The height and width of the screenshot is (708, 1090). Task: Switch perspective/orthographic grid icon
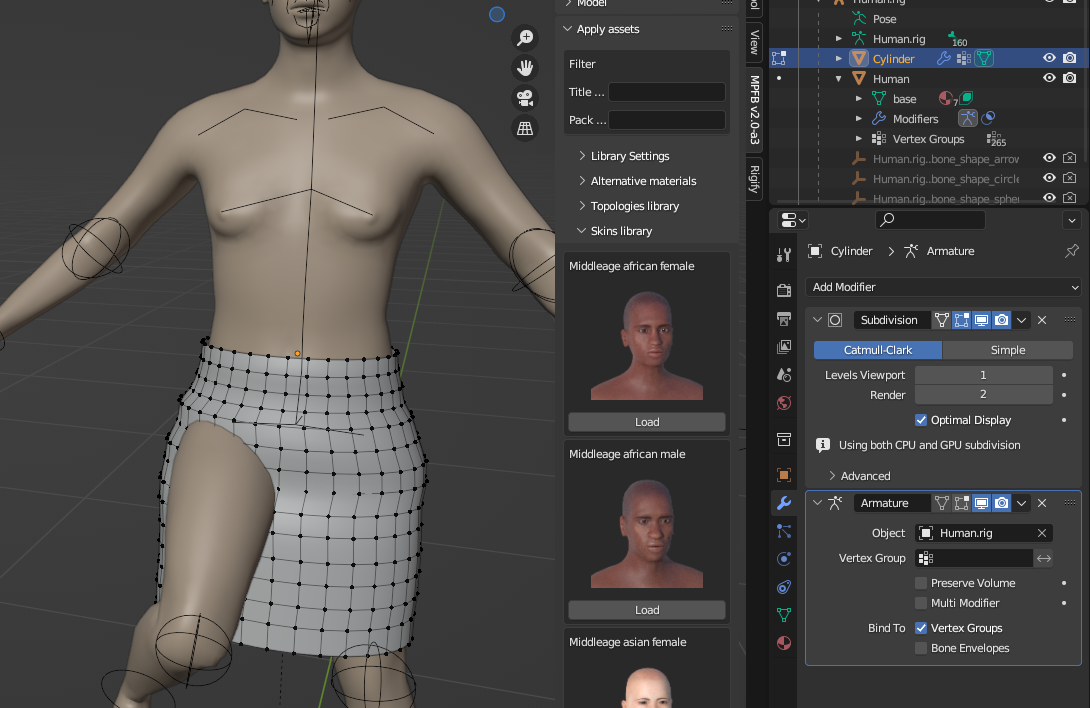[525, 129]
